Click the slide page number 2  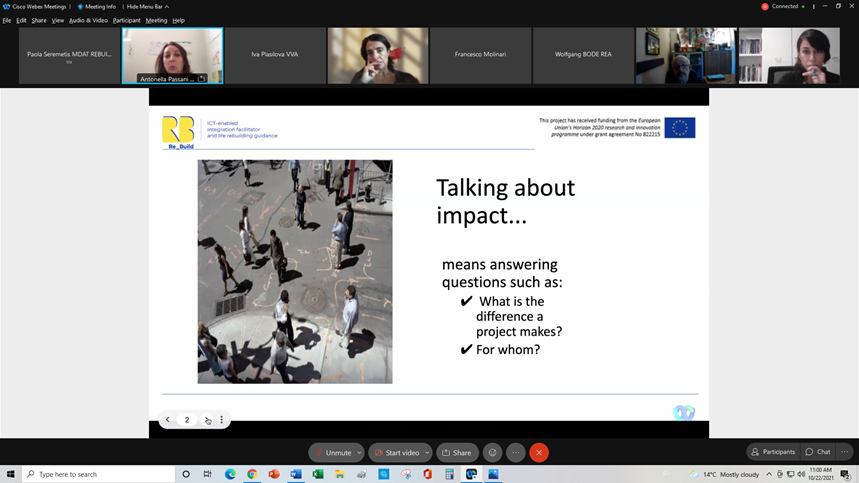pyautogui.click(x=187, y=420)
